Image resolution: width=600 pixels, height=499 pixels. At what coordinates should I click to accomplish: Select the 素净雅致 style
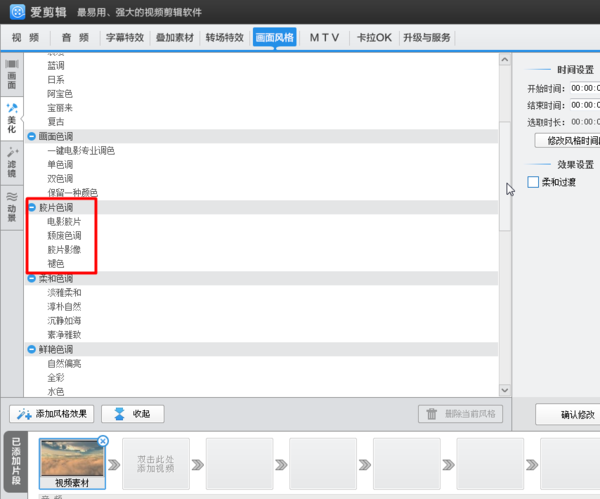(x=64, y=335)
